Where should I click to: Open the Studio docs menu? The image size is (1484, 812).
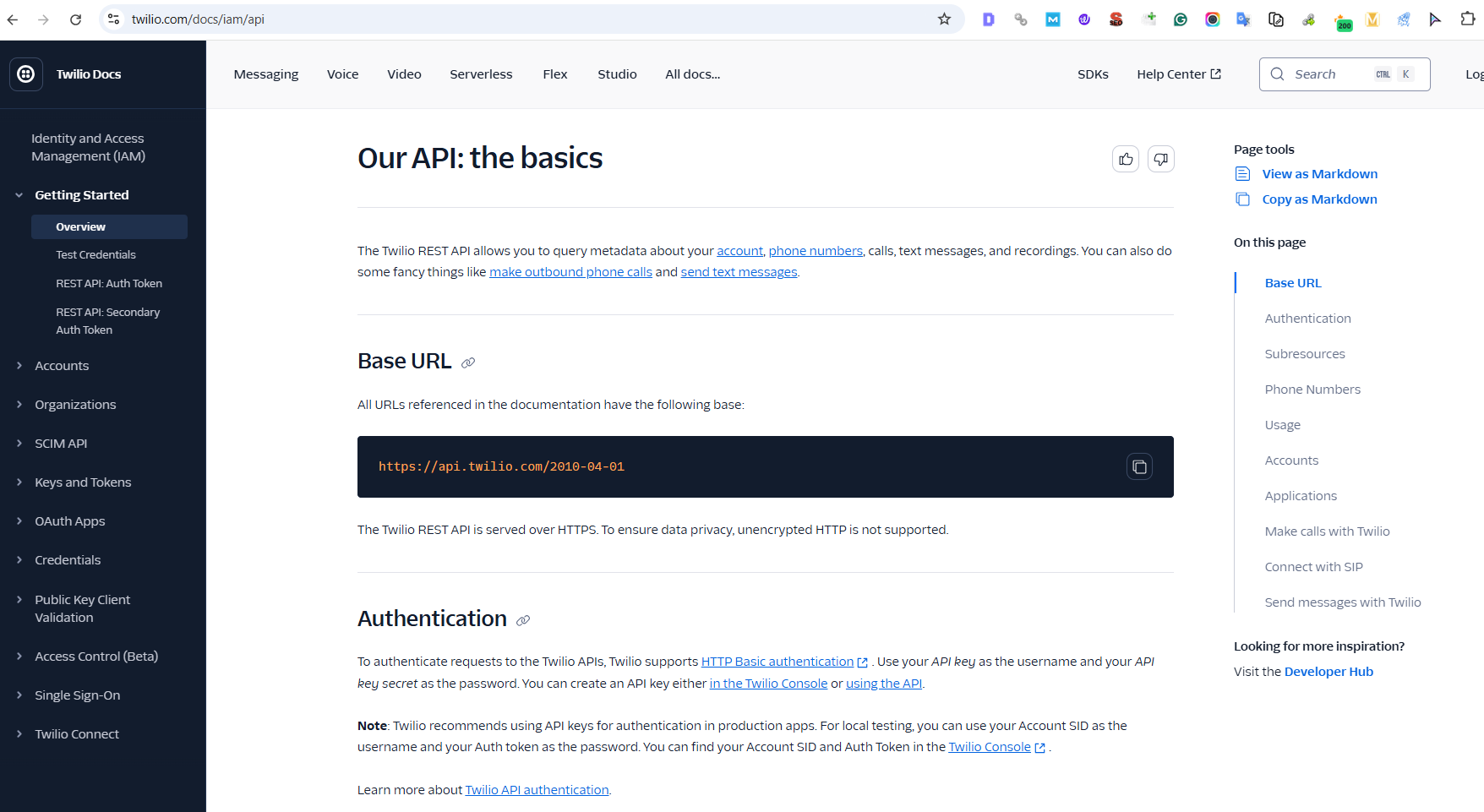coord(617,74)
